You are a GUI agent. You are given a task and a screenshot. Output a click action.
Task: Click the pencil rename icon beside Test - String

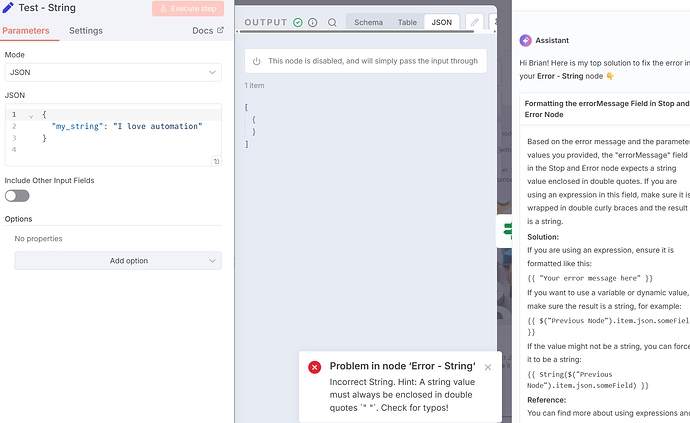[x=8, y=7]
